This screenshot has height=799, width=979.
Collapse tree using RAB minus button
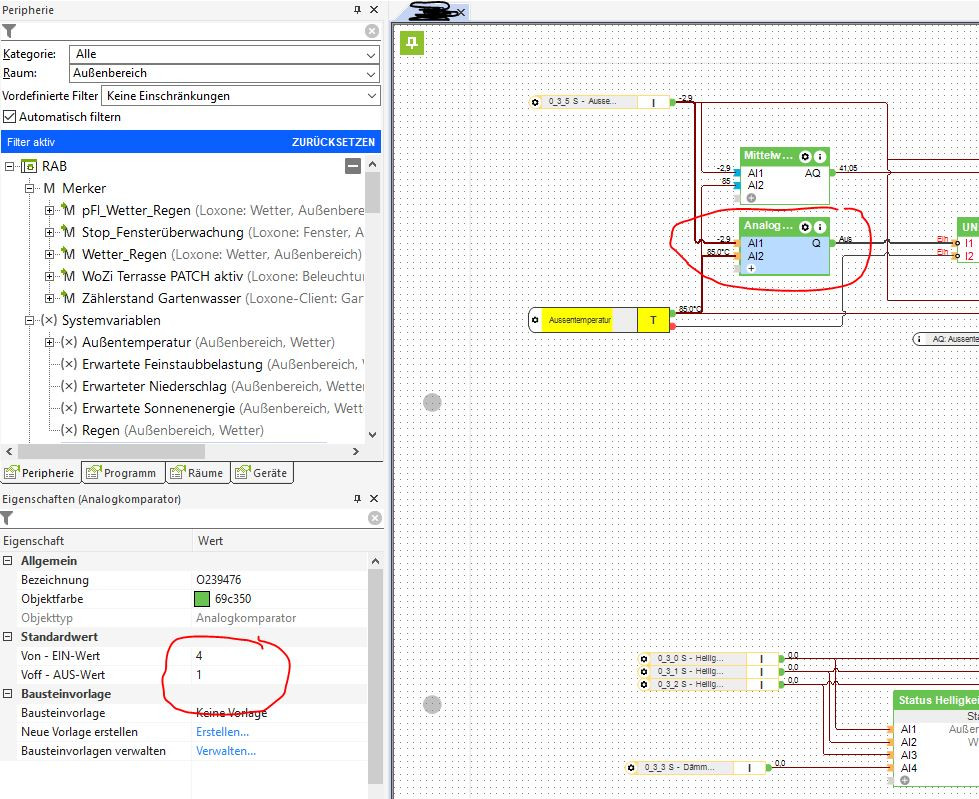tap(353, 166)
